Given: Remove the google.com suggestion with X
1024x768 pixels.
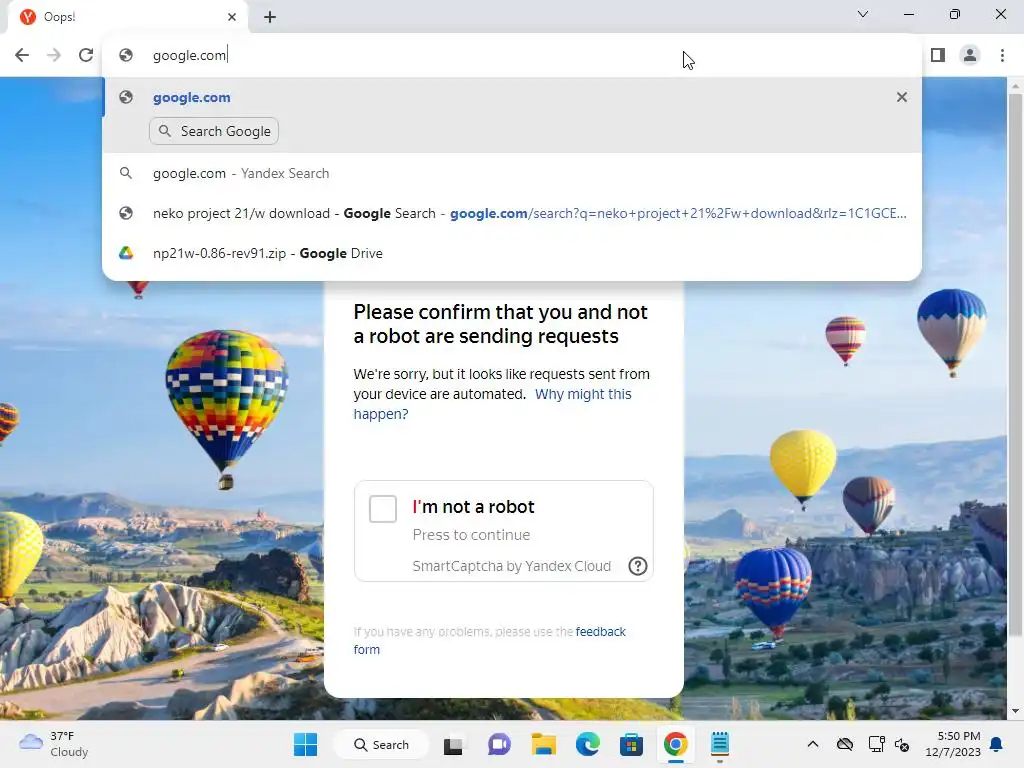Looking at the screenshot, I should [902, 97].
